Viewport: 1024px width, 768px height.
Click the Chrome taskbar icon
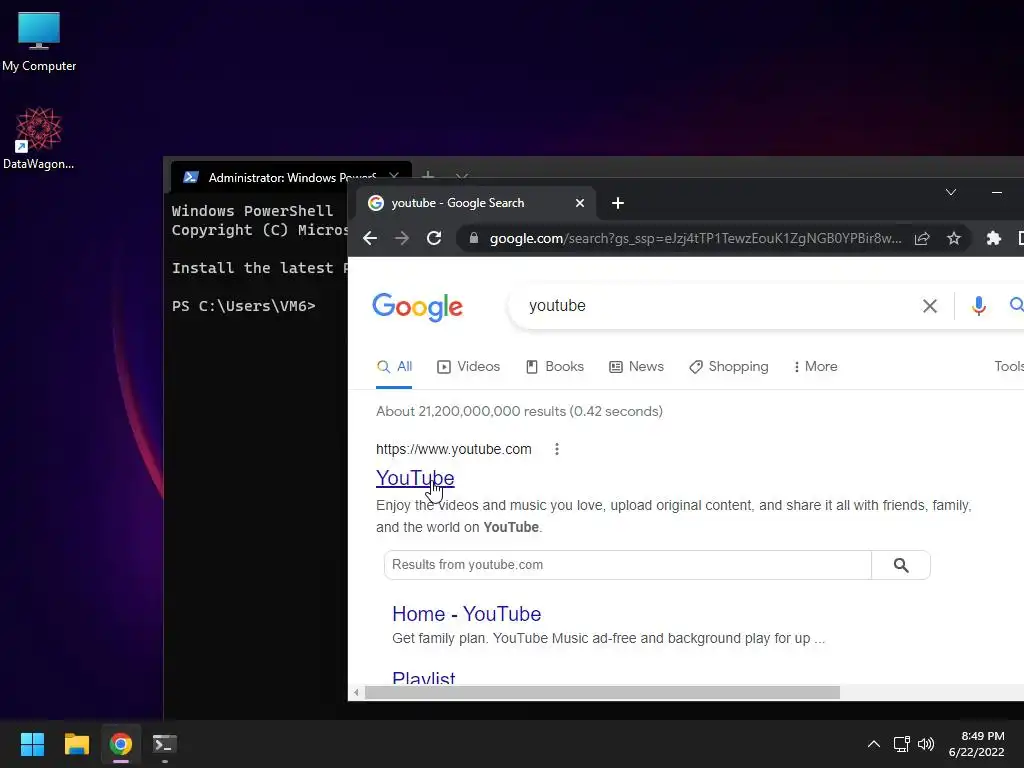[121, 744]
